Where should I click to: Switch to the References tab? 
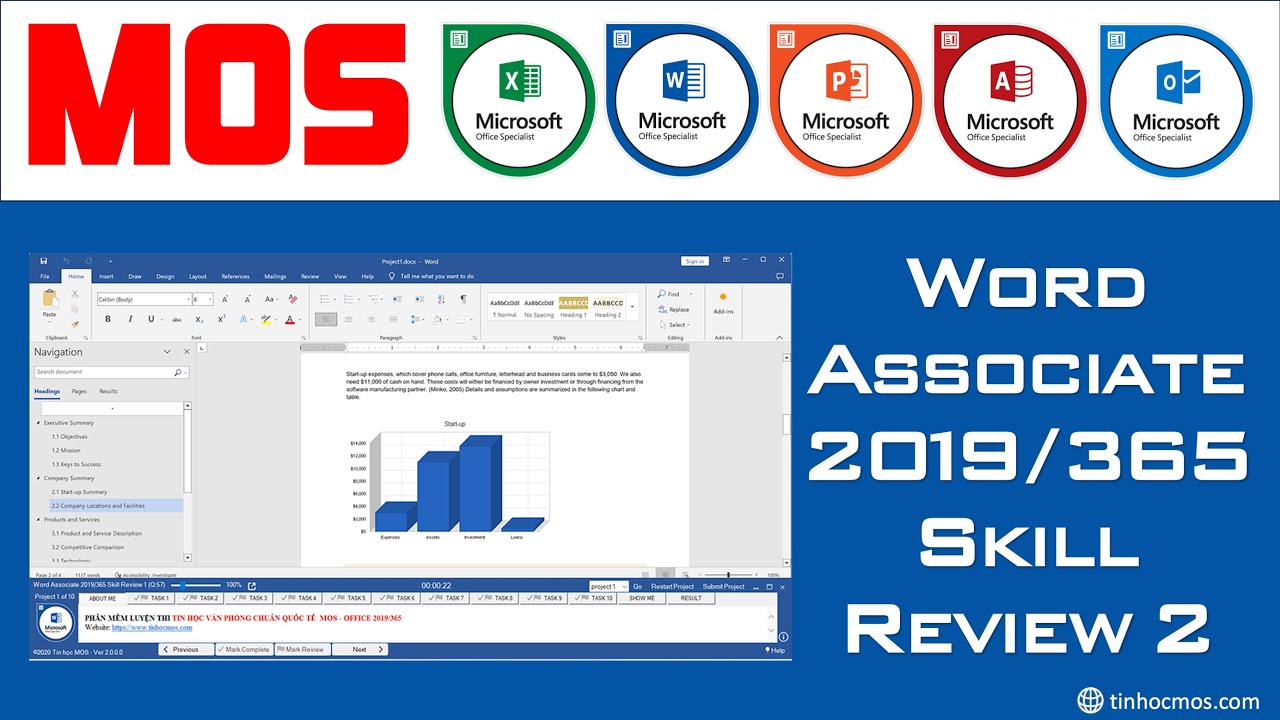point(235,276)
